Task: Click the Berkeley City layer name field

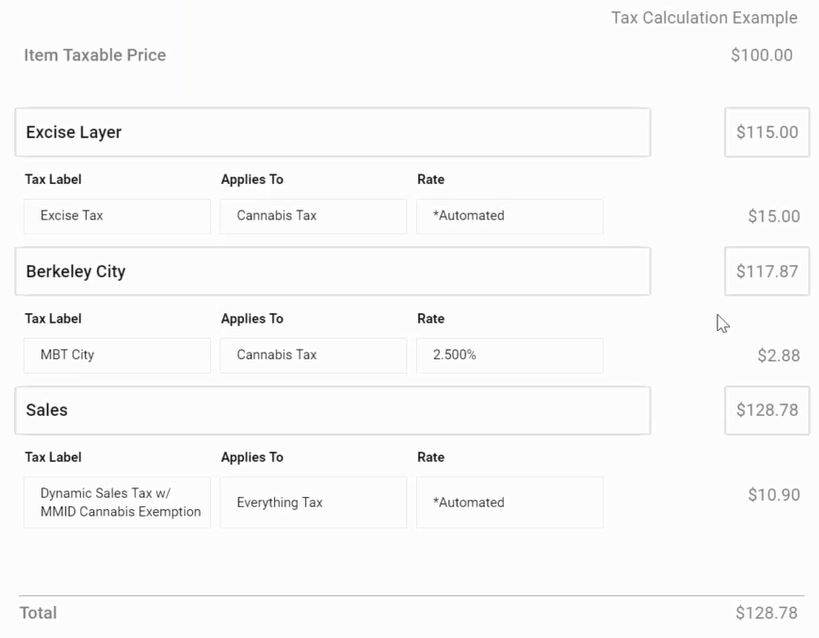Action: click(333, 271)
